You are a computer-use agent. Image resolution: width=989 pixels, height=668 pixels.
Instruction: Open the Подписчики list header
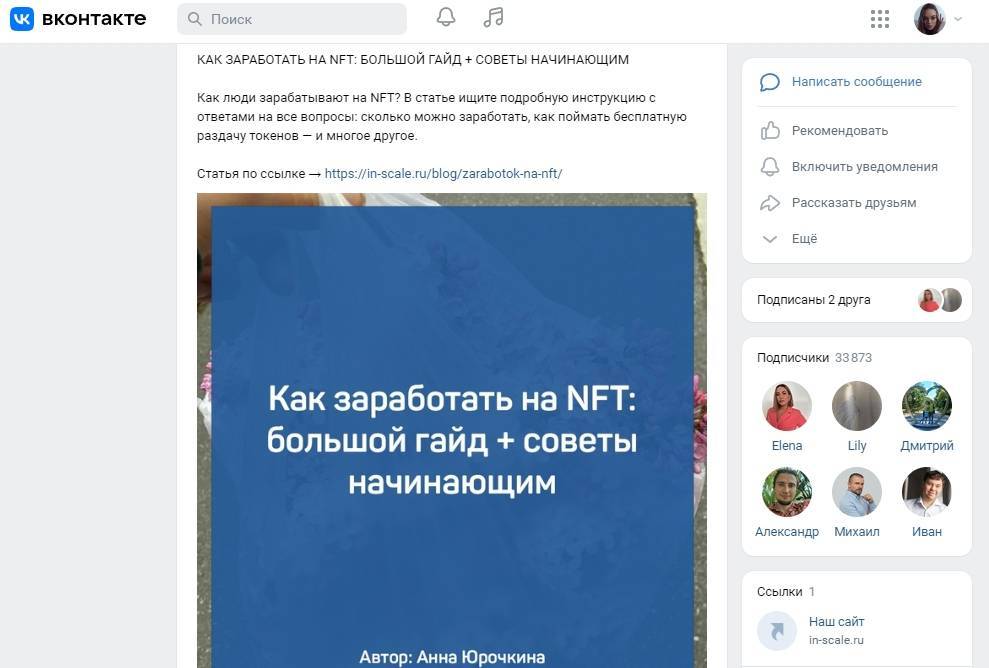point(793,357)
